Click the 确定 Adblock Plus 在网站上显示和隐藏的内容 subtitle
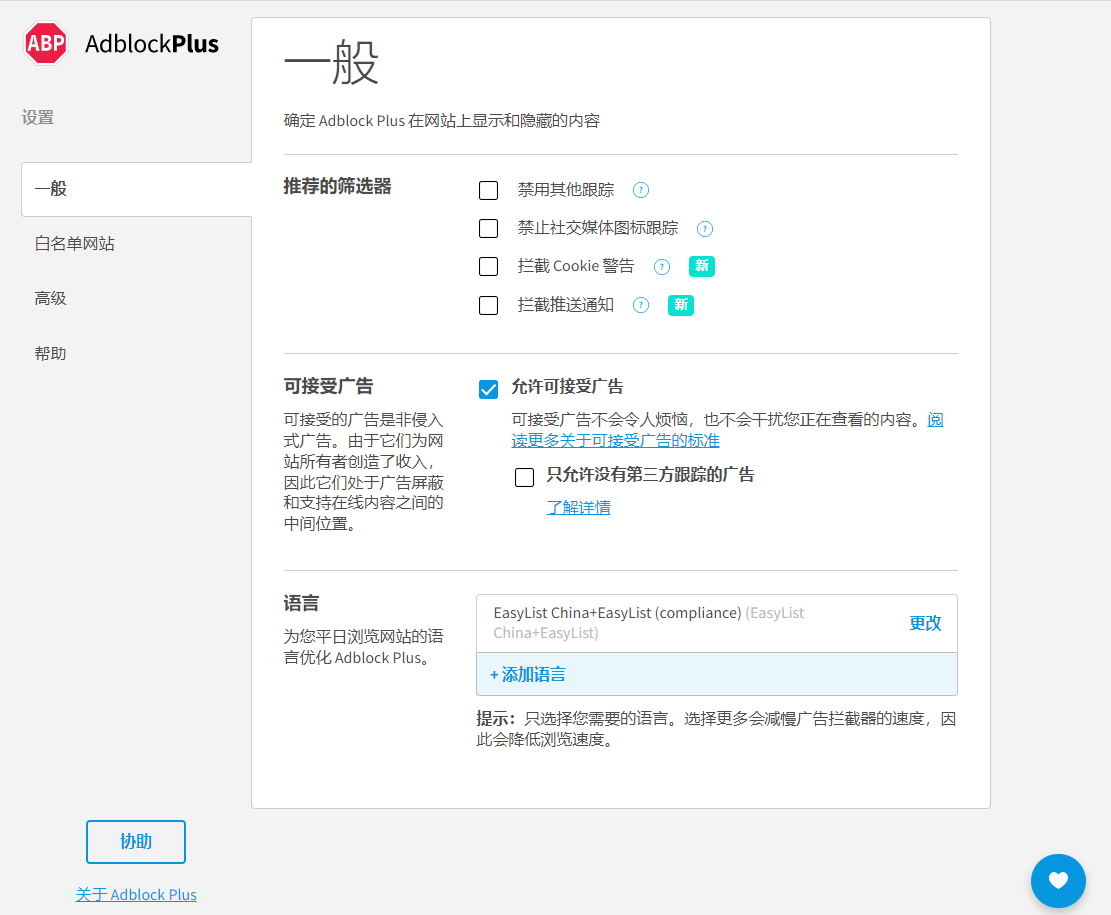Image resolution: width=1111 pixels, height=915 pixels. tap(441, 120)
